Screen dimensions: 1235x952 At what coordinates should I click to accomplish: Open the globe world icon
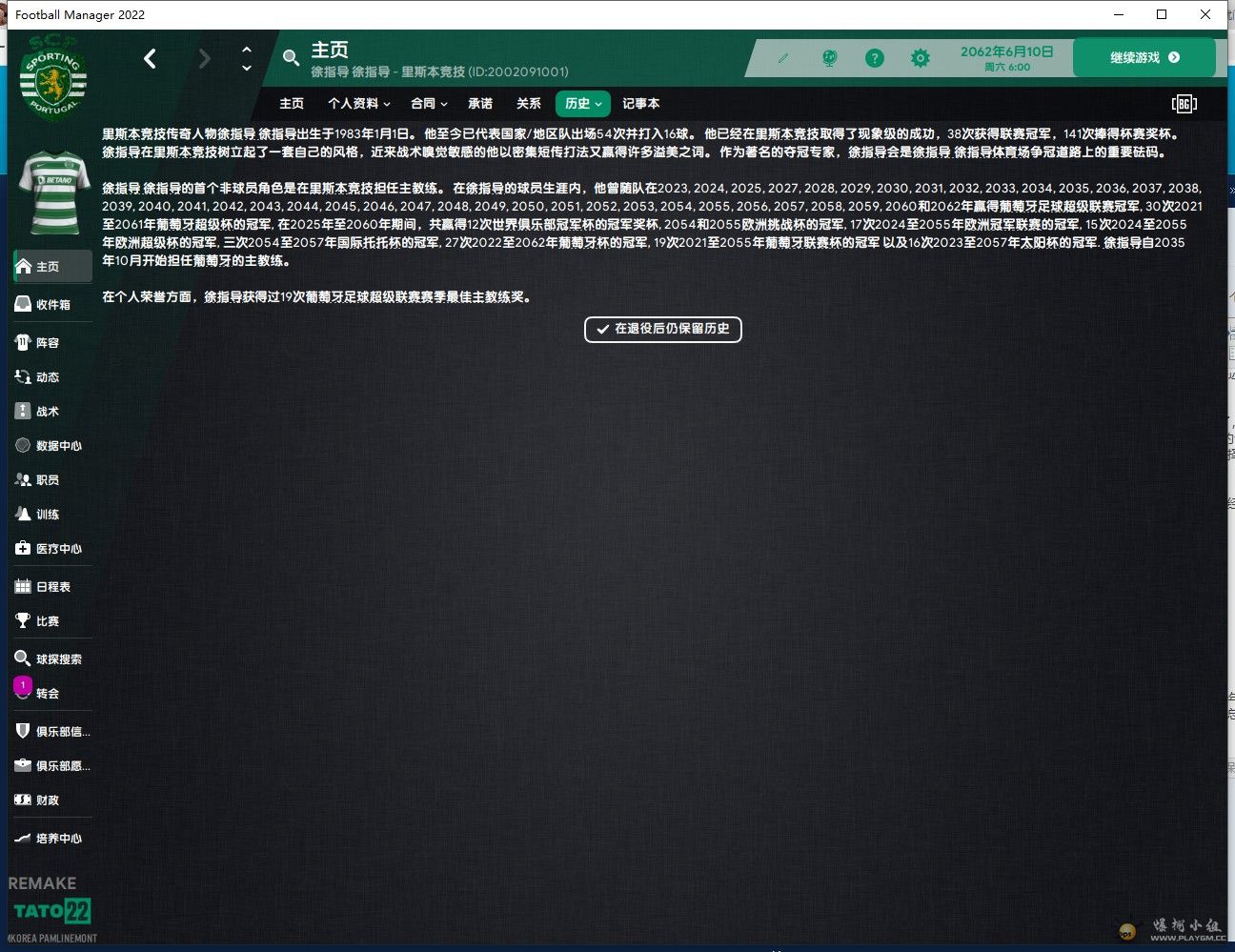(x=829, y=58)
